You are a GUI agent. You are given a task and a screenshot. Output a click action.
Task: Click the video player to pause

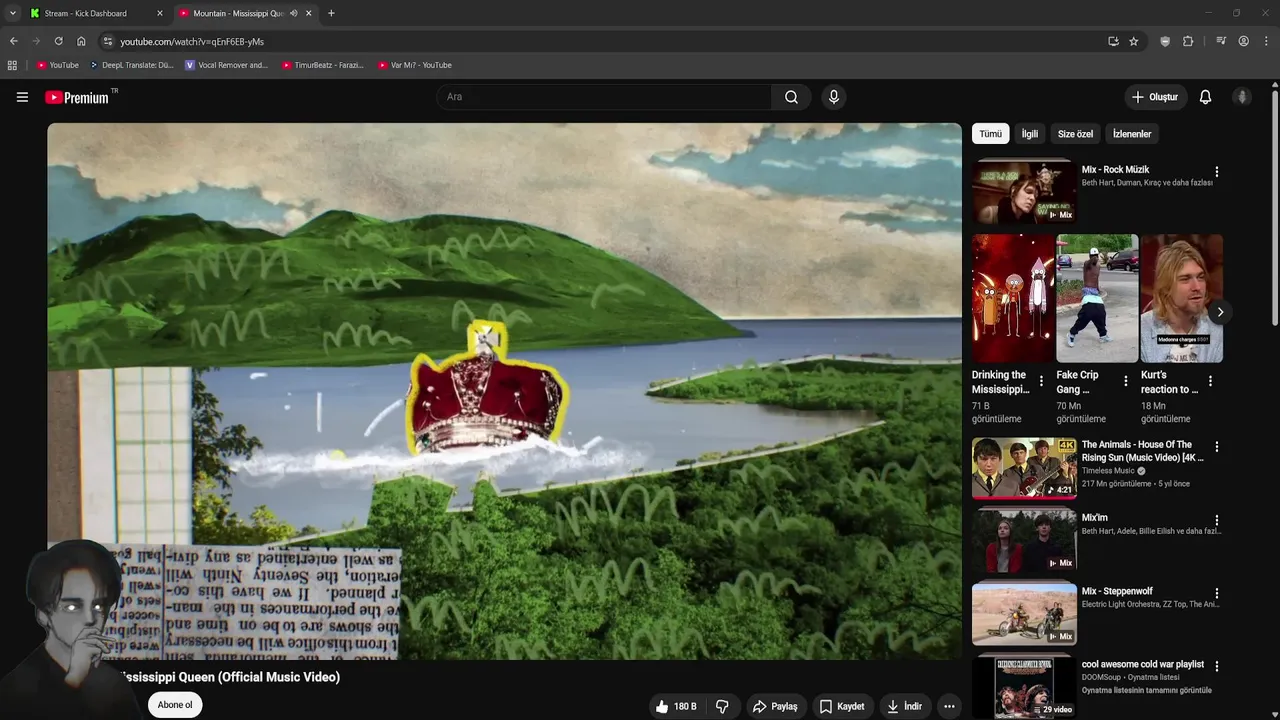point(504,391)
